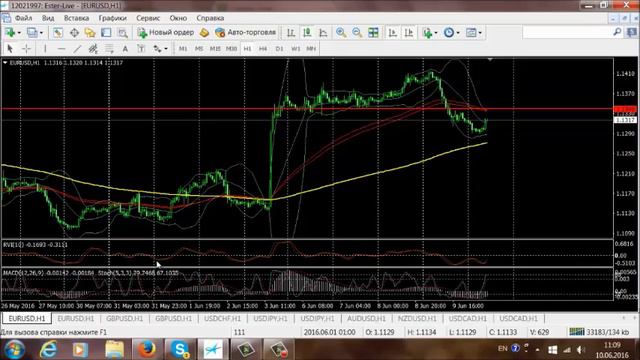Switch timeframe to M5
This screenshot has width=640, height=360.
[199, 49]
